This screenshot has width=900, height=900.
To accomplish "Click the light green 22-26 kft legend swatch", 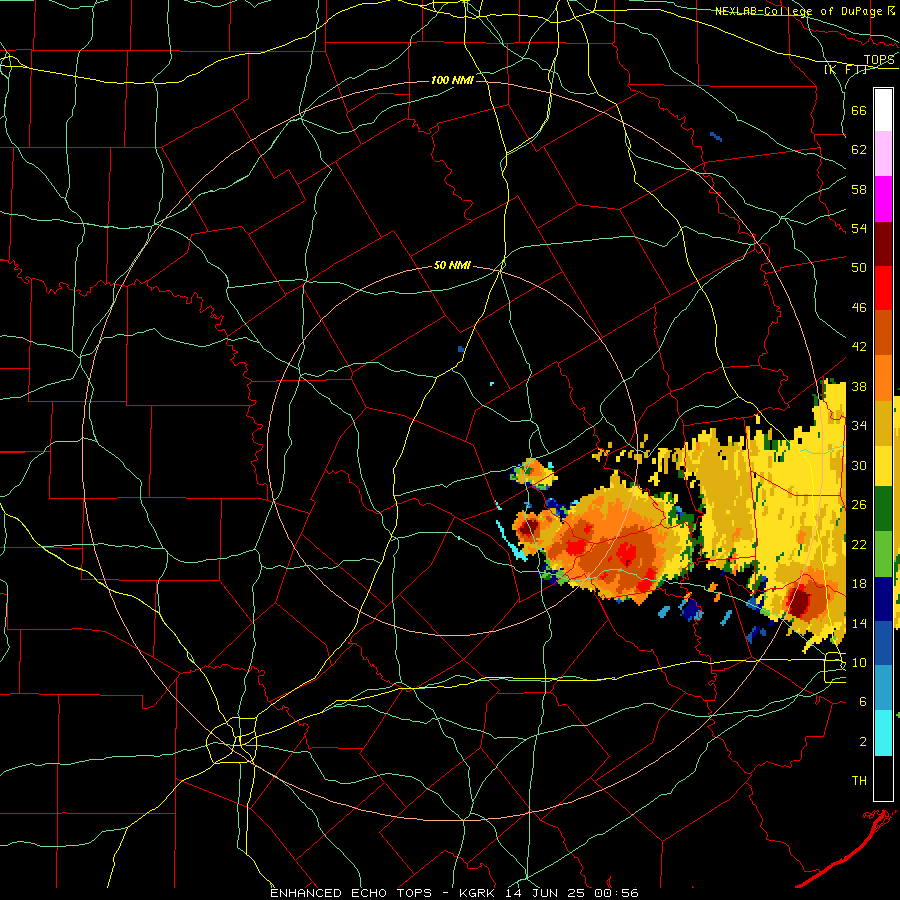I will coord(883,554).
